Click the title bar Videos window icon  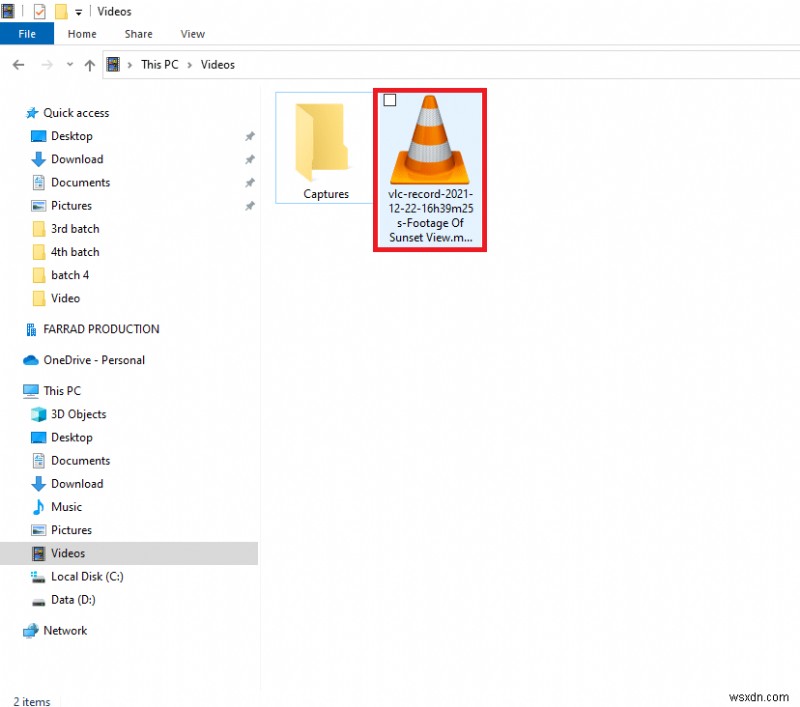[8, 11]
